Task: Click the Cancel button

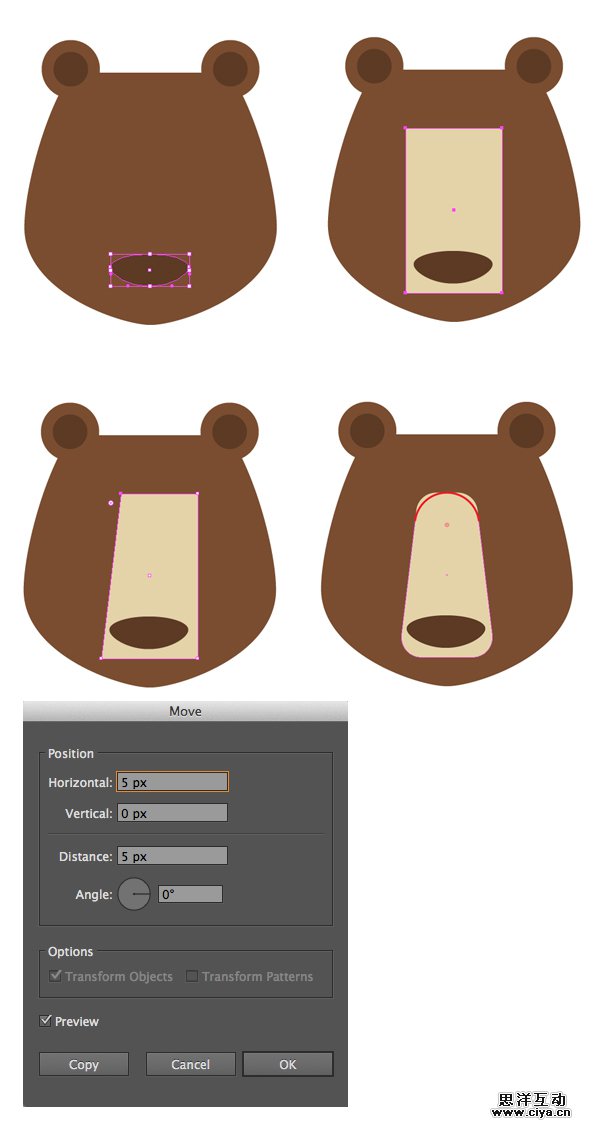Action: (x=190, y=1064)
